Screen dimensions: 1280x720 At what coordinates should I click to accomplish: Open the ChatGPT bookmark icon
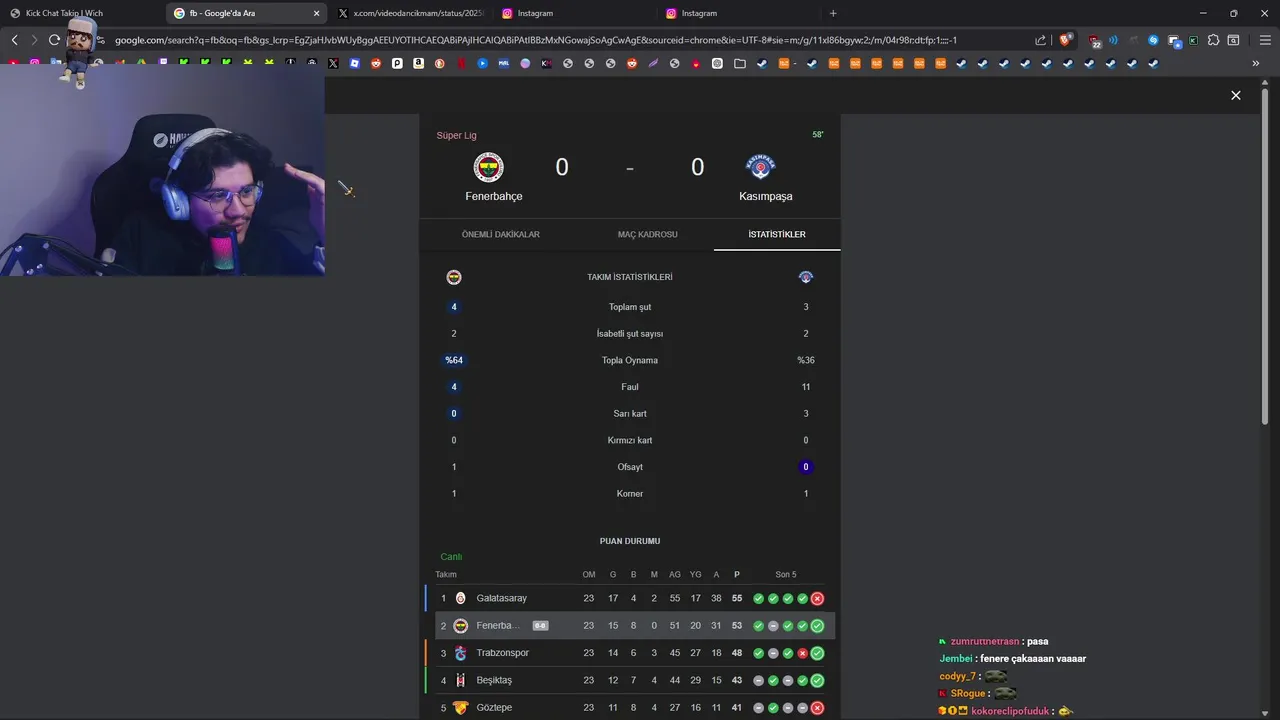click(x=717, y=63)
